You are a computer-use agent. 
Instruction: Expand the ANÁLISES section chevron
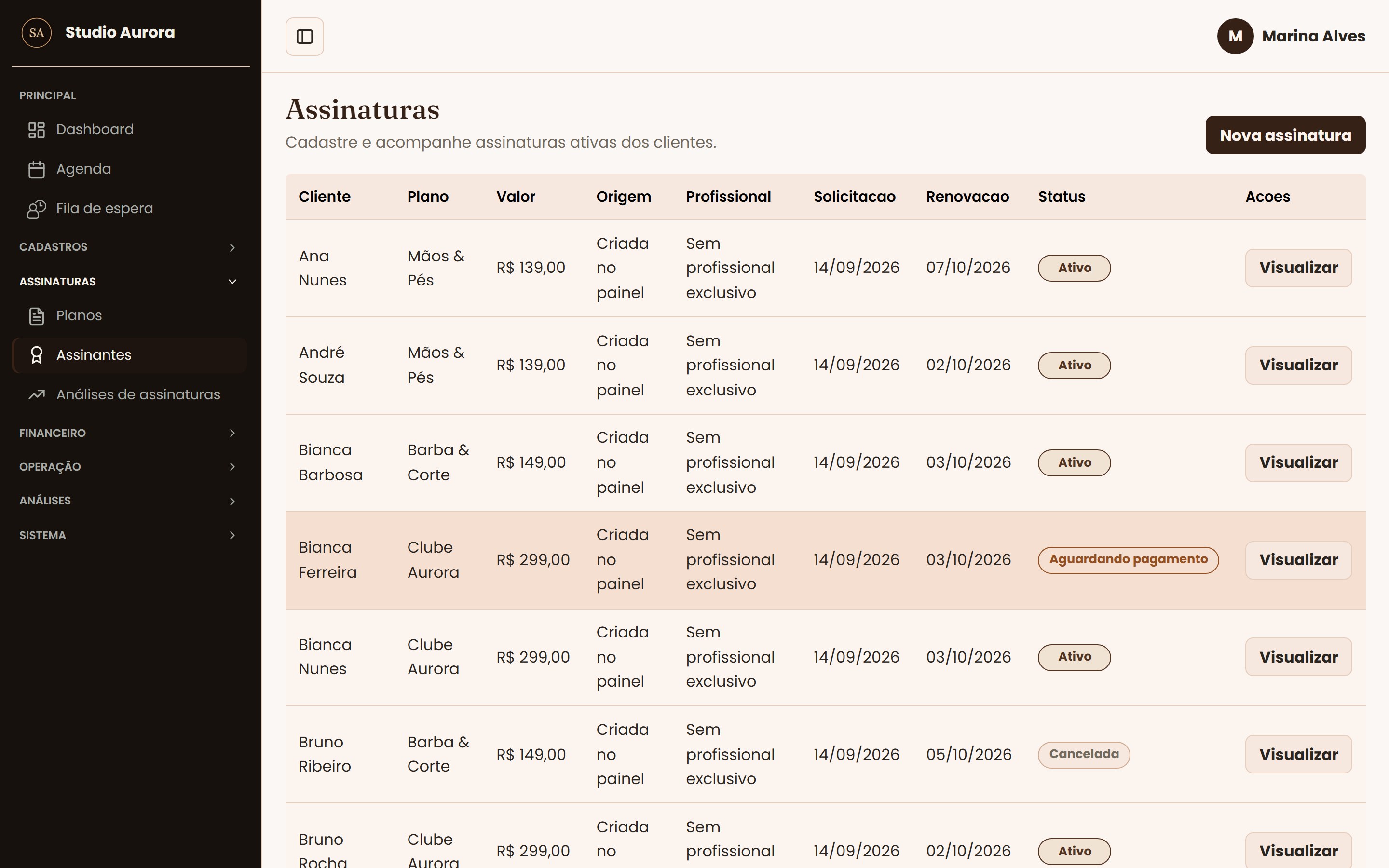(232, 501)
